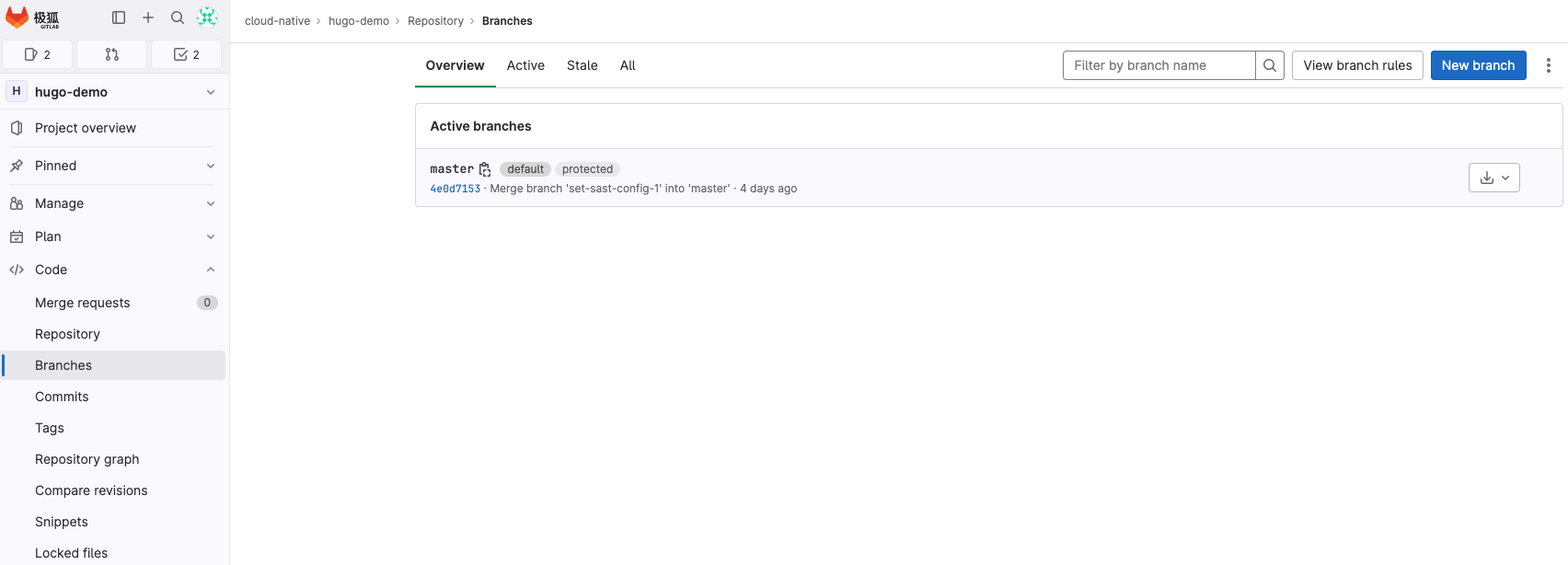This screenshot has width=1568, height=565.
Task: Go to hugo-demo breadcrumb
Action: coord(359,21)
